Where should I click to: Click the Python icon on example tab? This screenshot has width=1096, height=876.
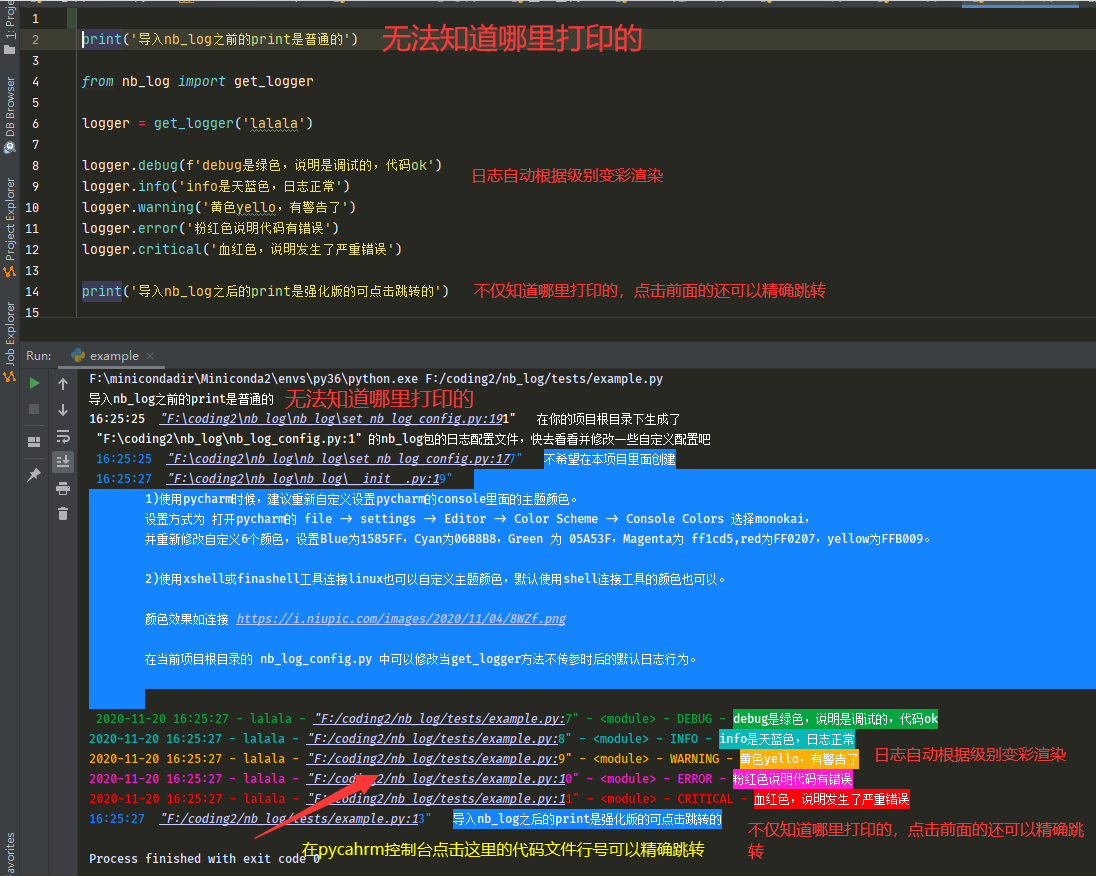coord(78,355)
